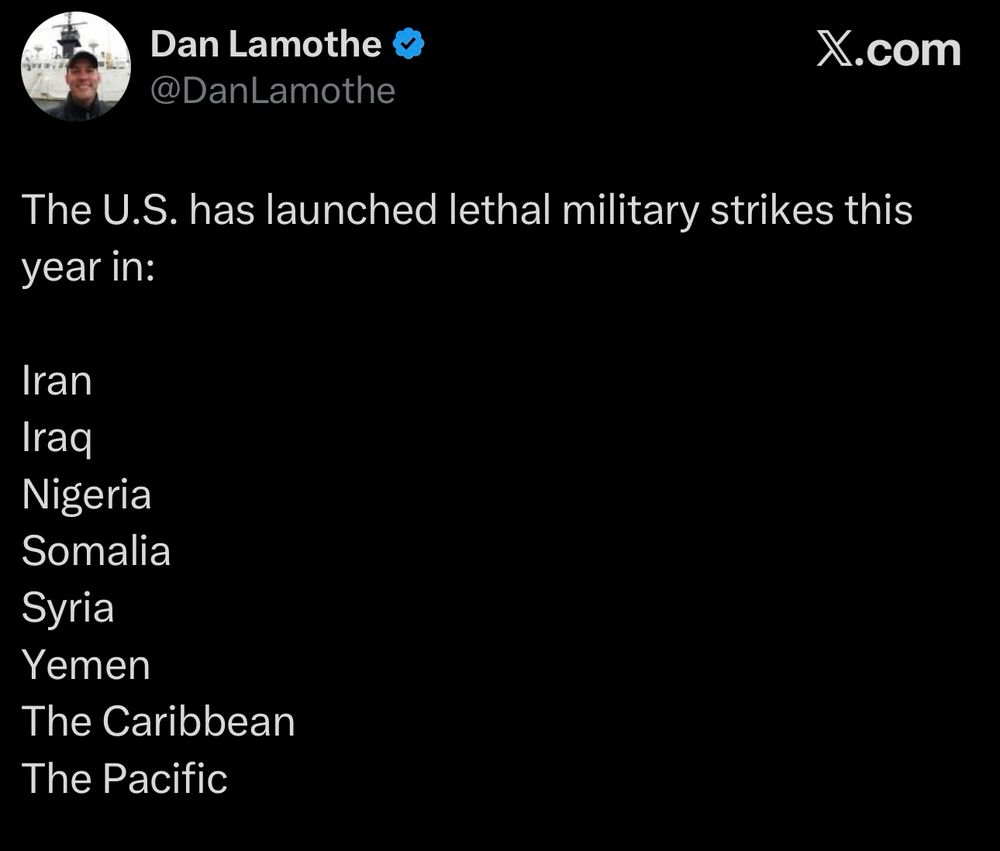The image size is (1000, 851).
Task: Click the word 'launched' in tweet
Action: coord(351,210)
